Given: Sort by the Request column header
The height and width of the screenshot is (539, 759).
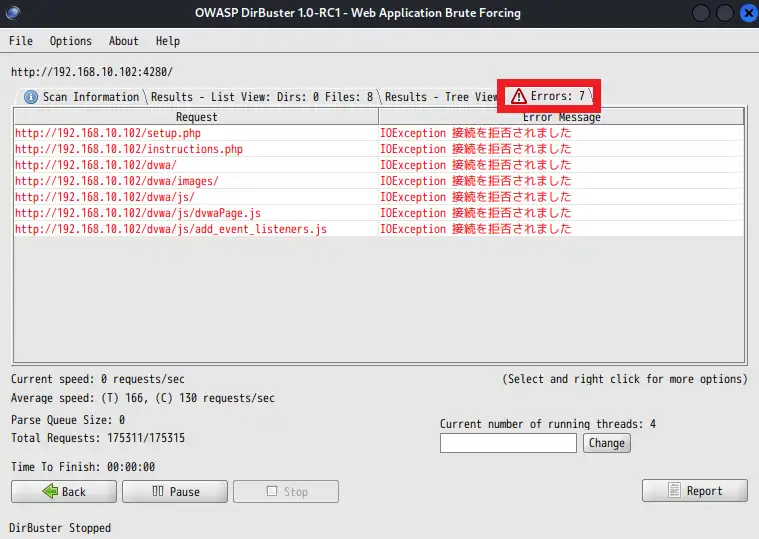Looking at the screenshot, I should click(x=196, y=117).
